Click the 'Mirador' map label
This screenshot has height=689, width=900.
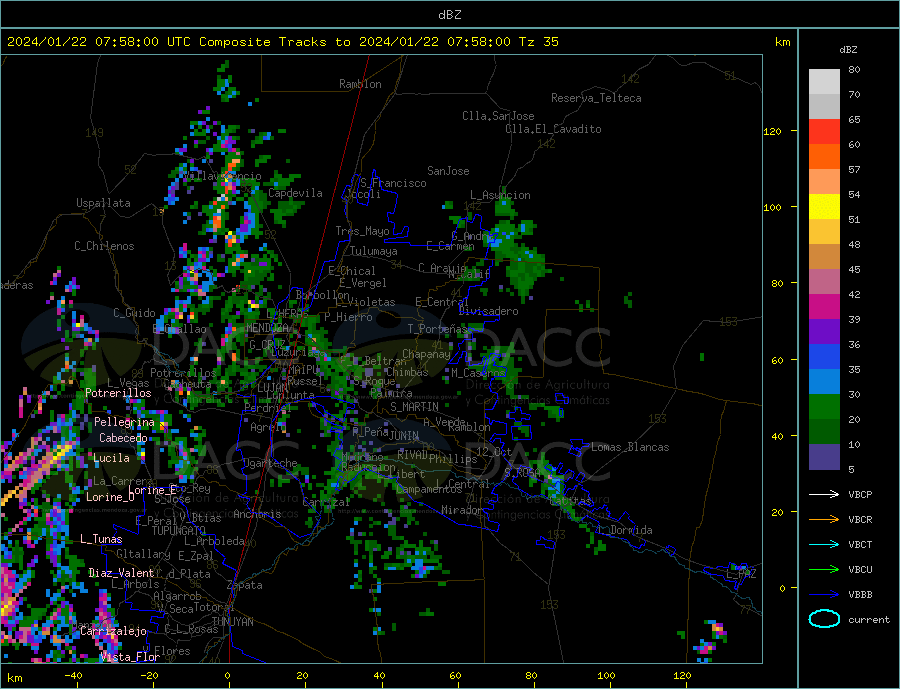461,510
